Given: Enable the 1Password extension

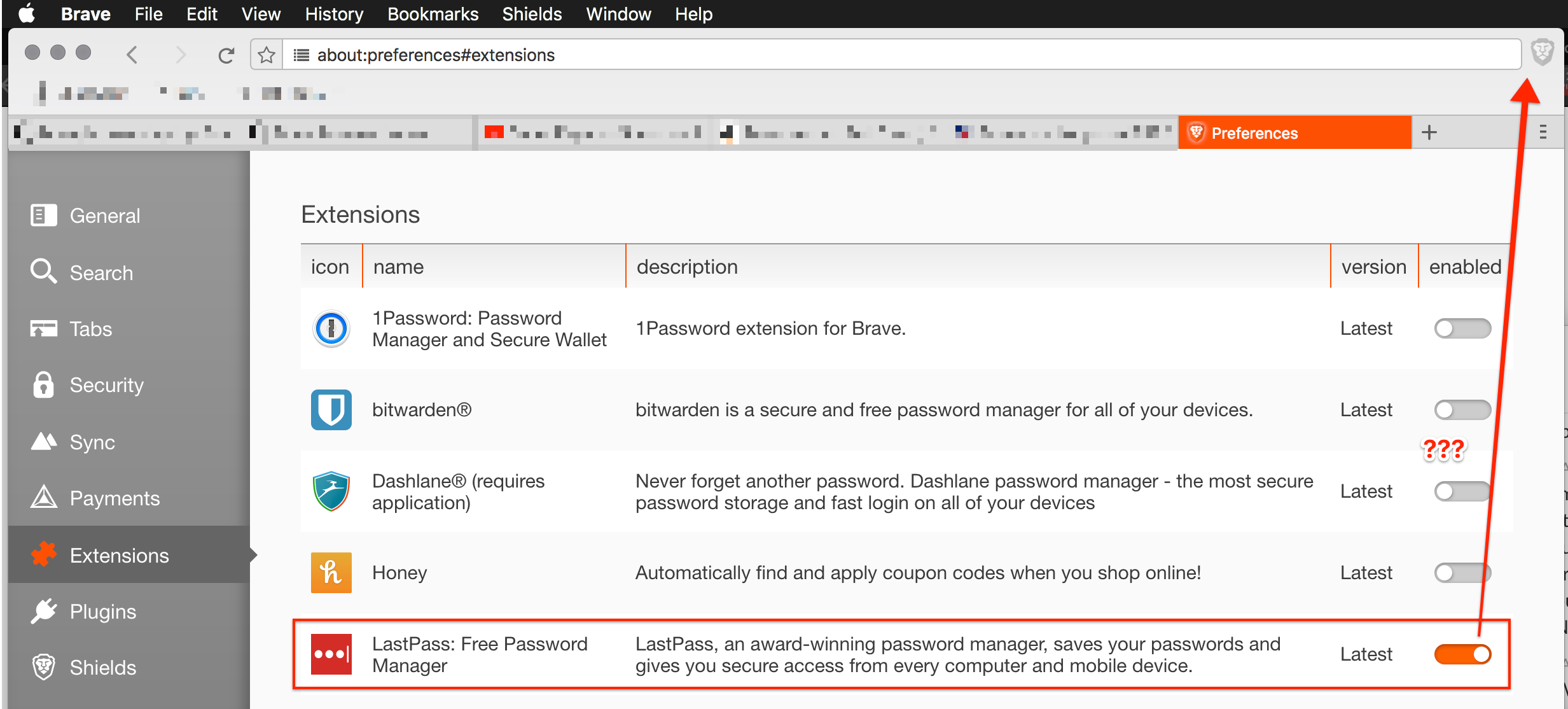Looking at the screenshot, I should pyautogui.click(x=1462, y=328).
